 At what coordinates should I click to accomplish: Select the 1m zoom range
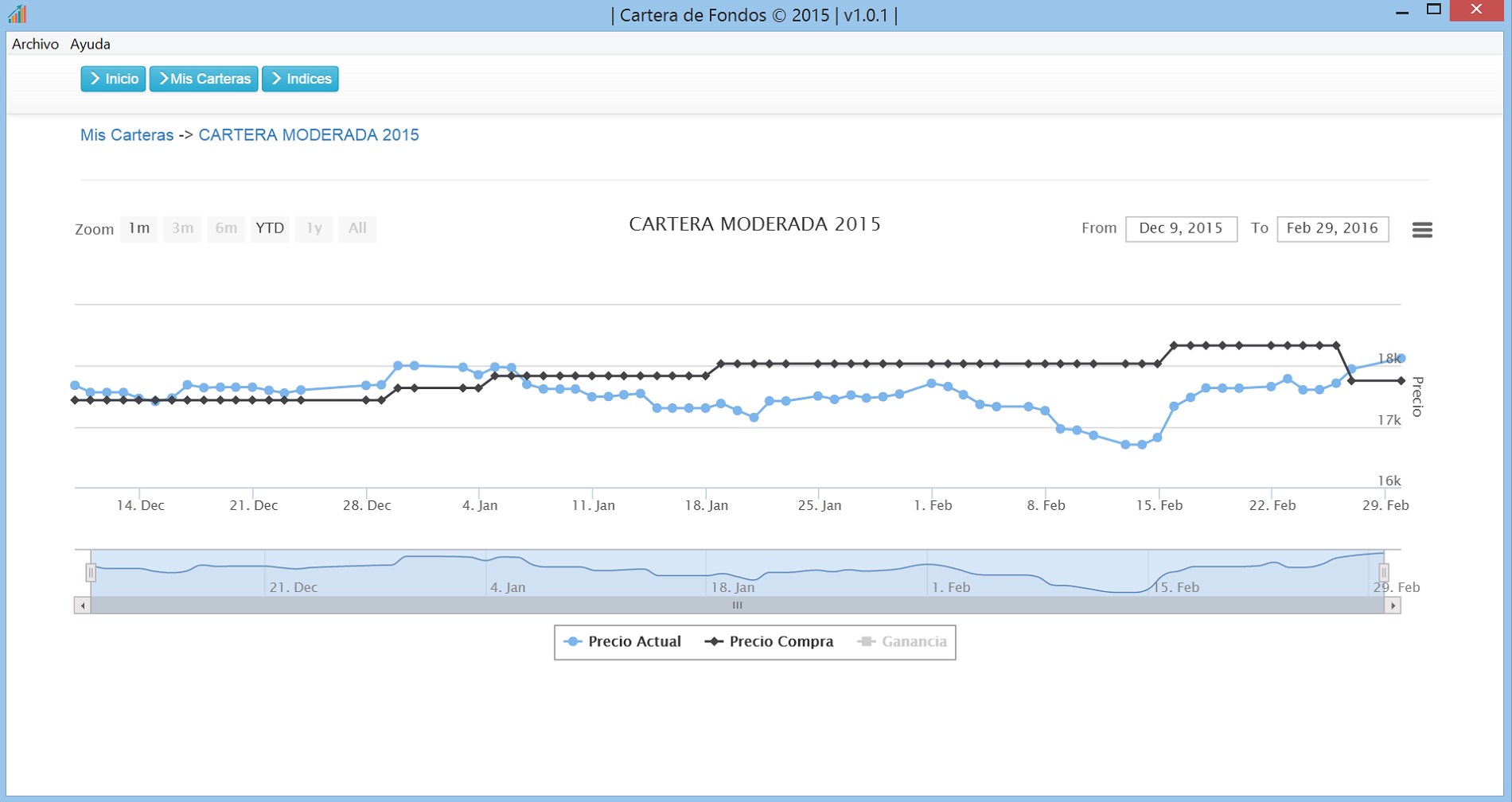(x=139, y=228)
